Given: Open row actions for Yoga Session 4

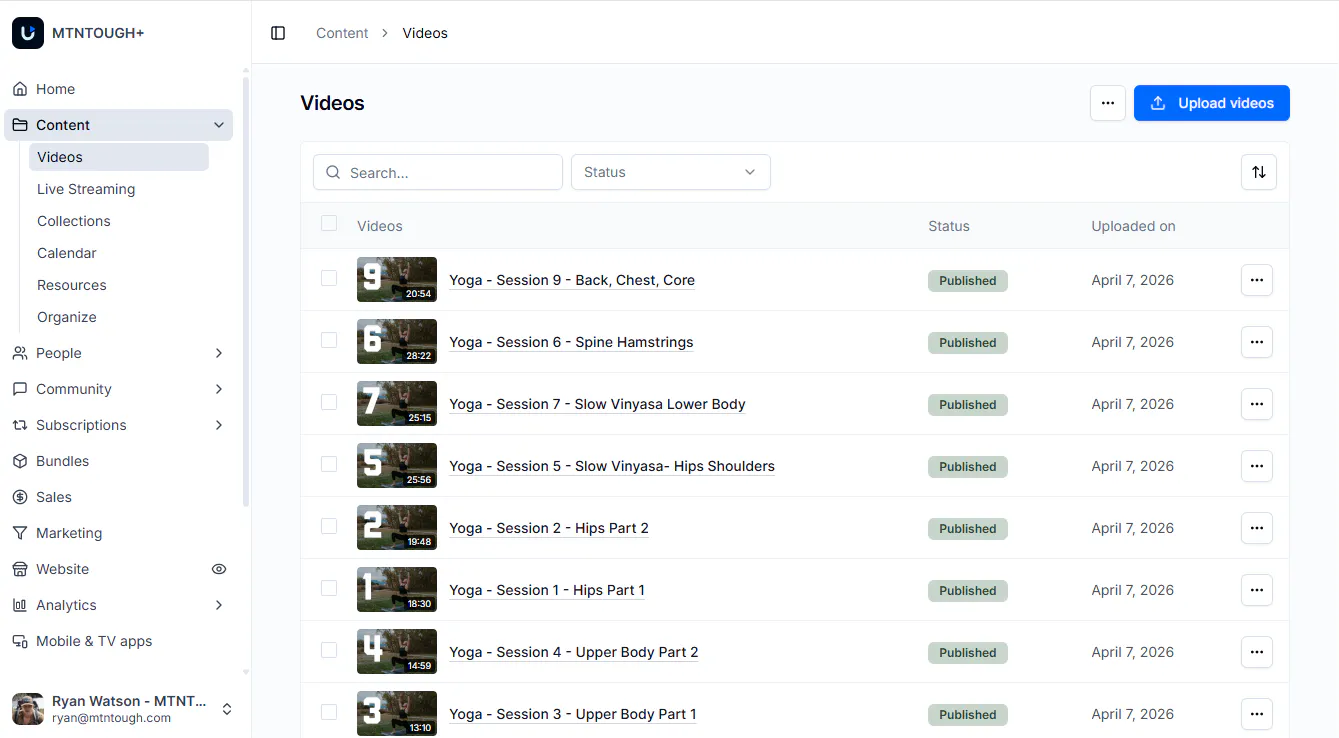Looking at the screenshot, I should click(1257, 652).
